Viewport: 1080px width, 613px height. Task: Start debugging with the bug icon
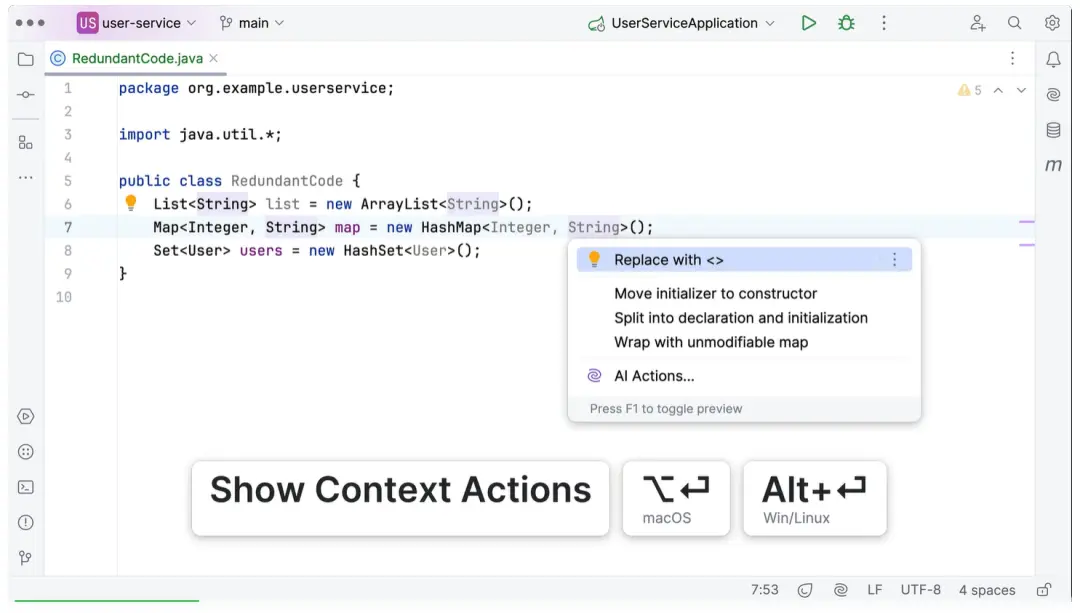(846, 23)
